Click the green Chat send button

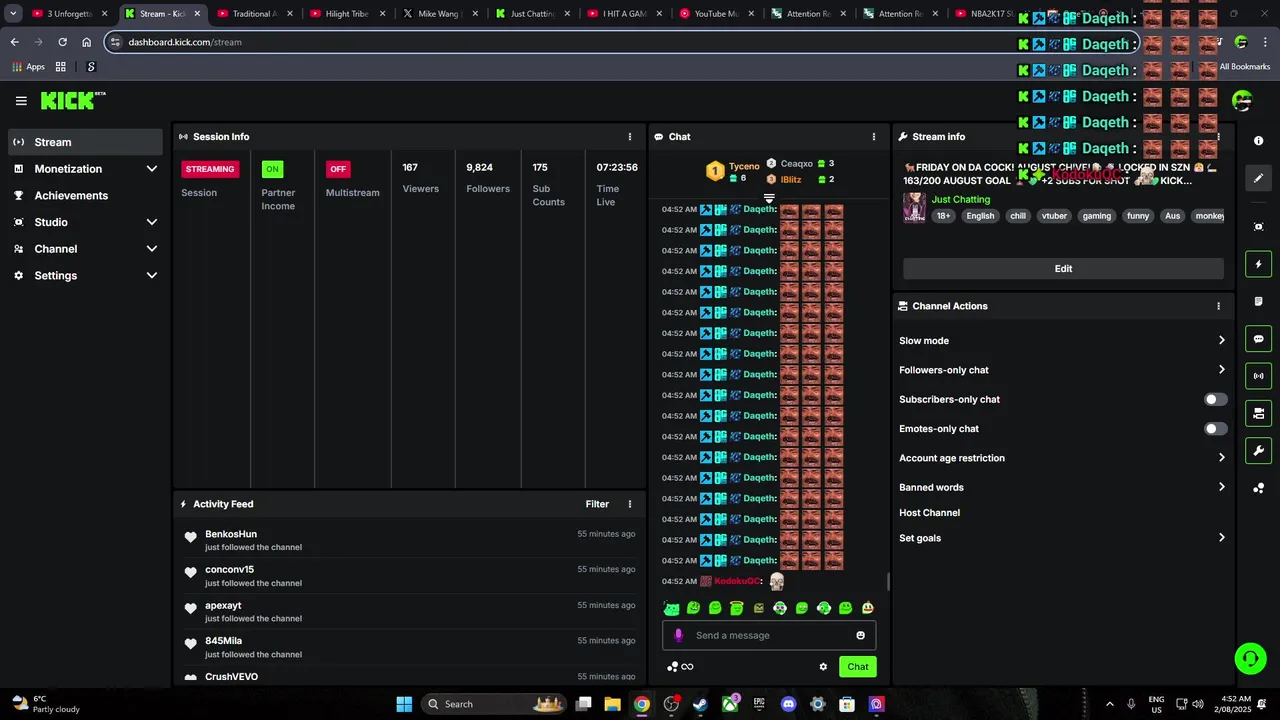click(858, 667)
